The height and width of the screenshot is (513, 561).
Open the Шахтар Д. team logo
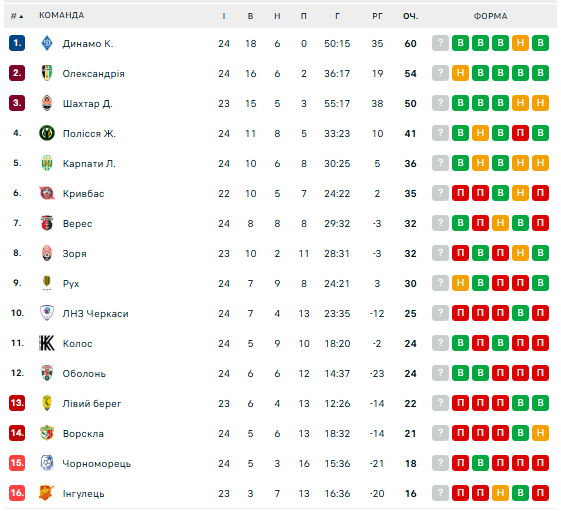point(47,103)
